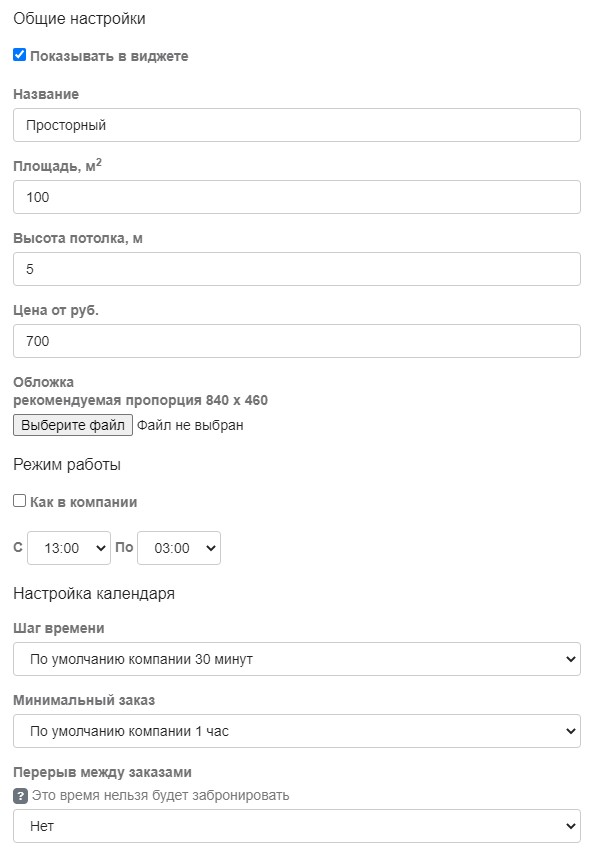The width and height of the screenshot is (594, 865).
Task: Open the Перерыв между заказами dropdown showing Нет
Action: pyautogui.click(x=297, y=826)
